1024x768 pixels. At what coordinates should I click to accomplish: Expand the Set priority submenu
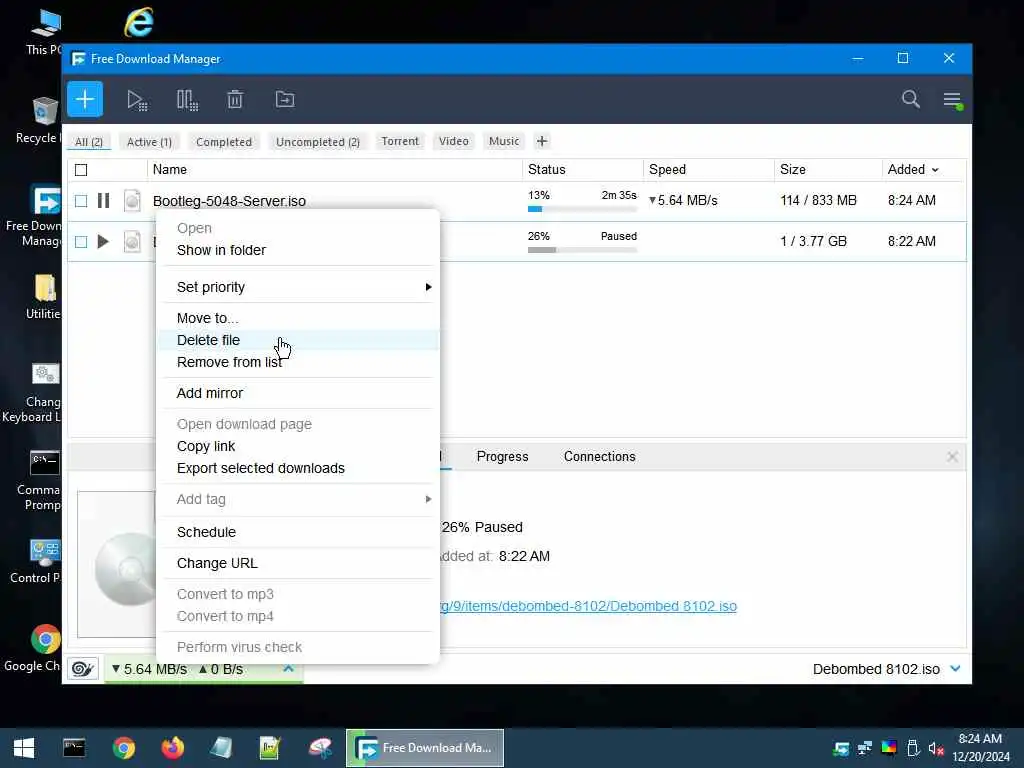[298, 287]
